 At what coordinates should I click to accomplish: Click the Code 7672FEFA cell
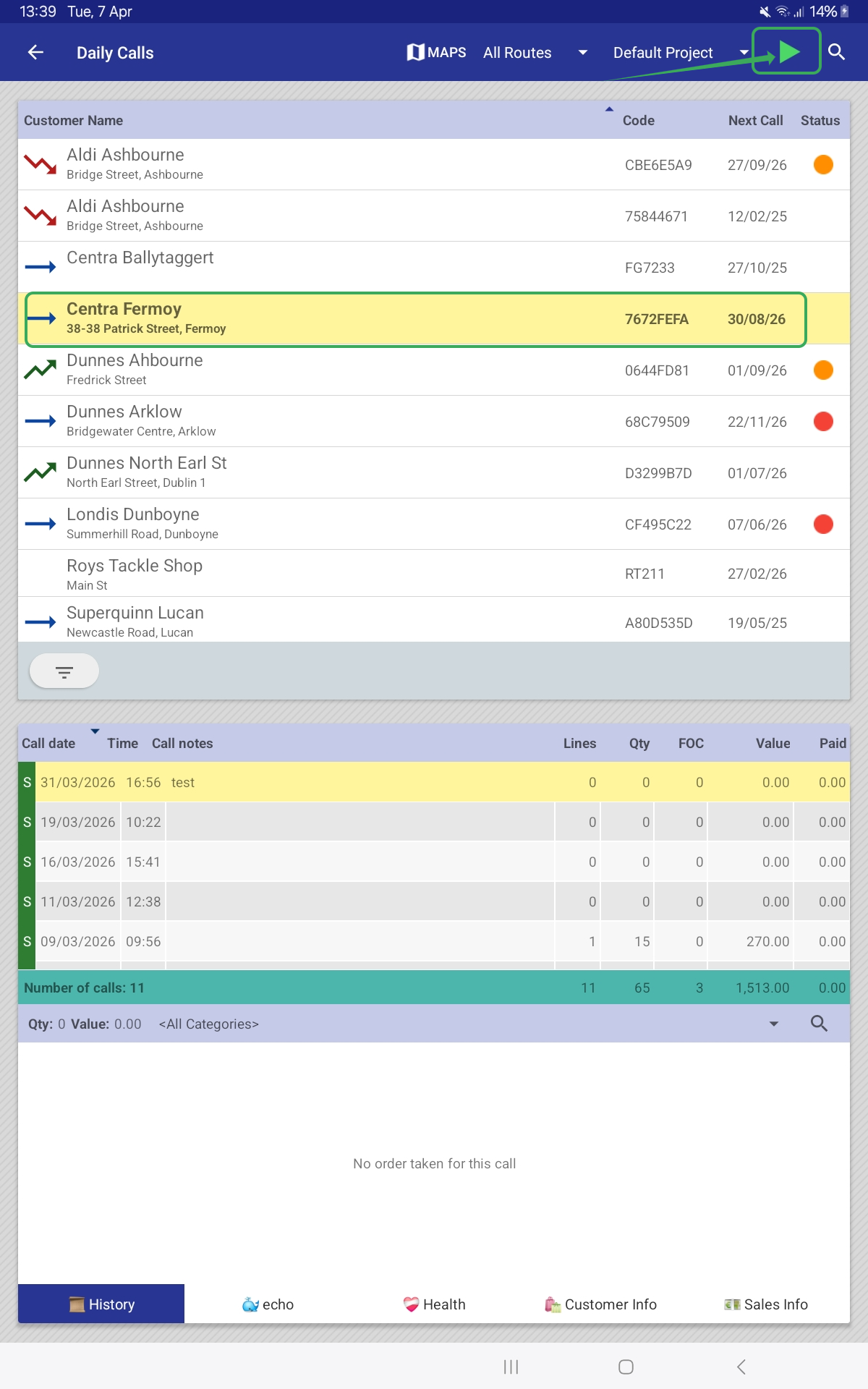657,319
